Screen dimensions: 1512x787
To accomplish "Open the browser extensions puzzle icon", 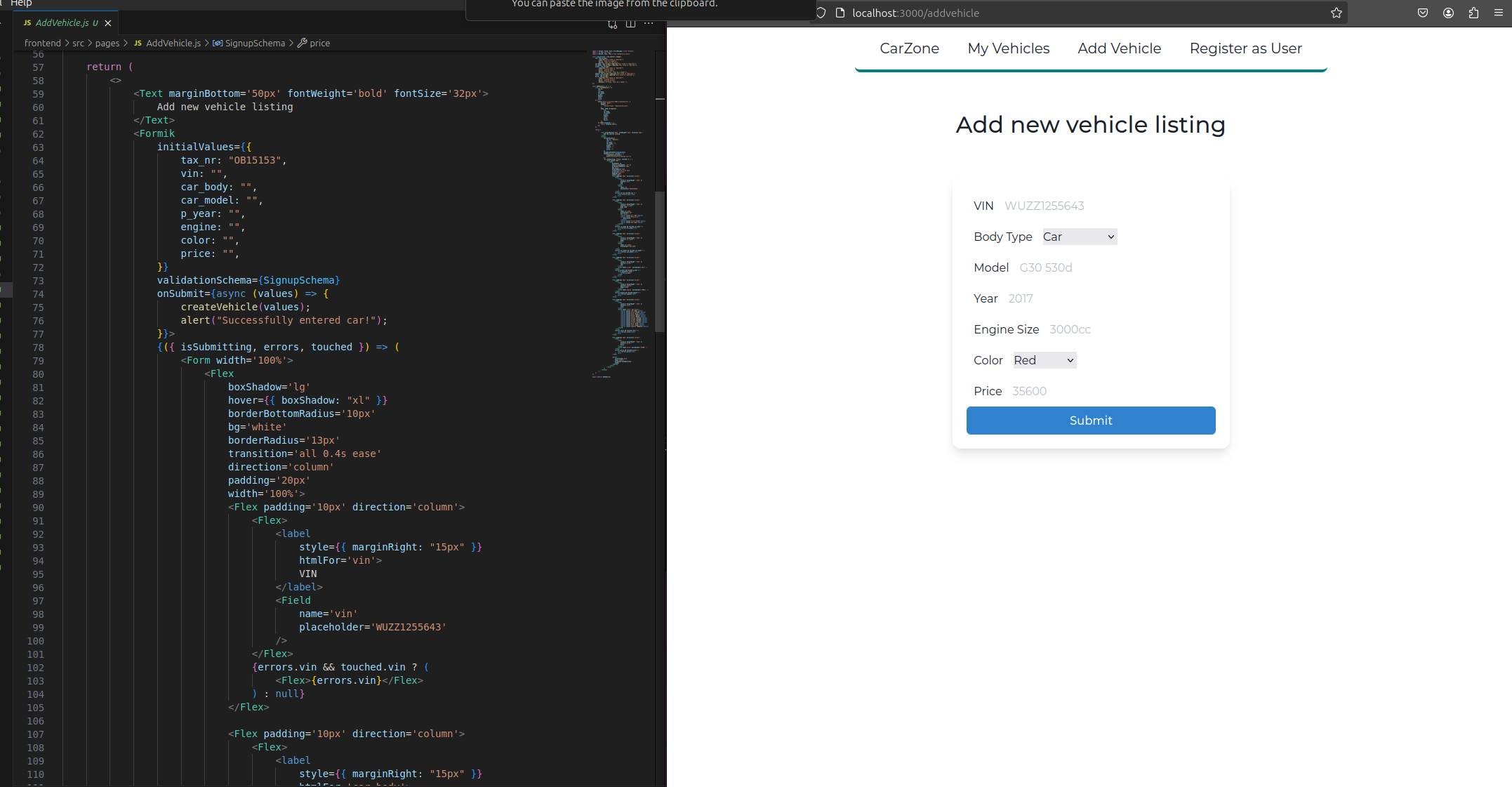I will (x=1473, y=13).
